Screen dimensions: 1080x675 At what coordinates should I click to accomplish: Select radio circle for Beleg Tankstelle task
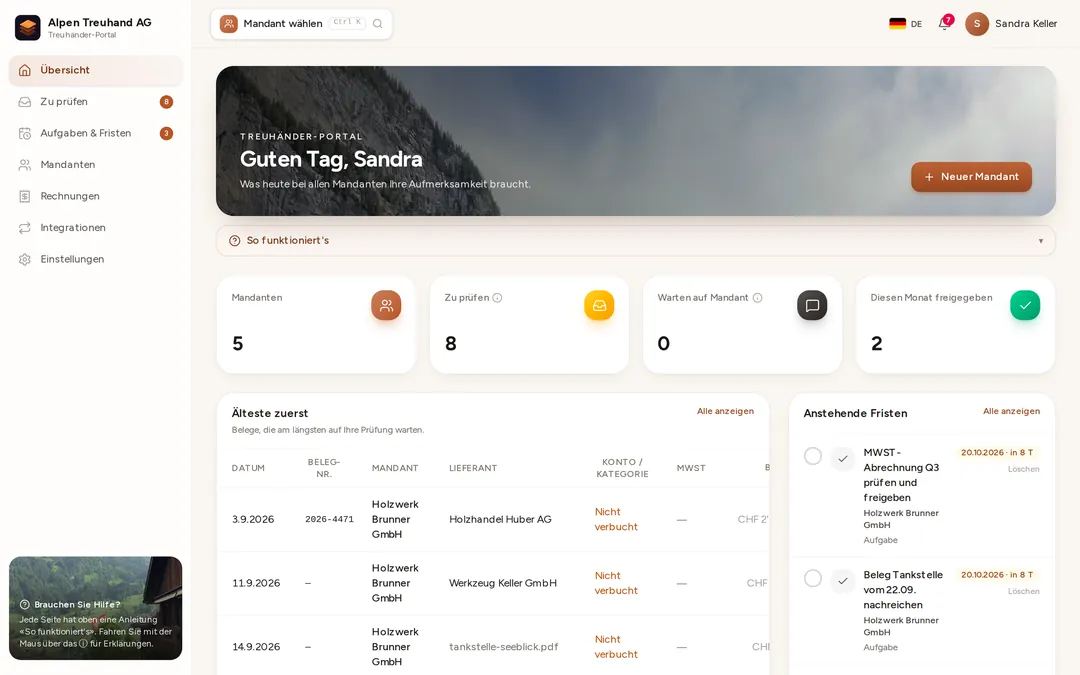813,579
